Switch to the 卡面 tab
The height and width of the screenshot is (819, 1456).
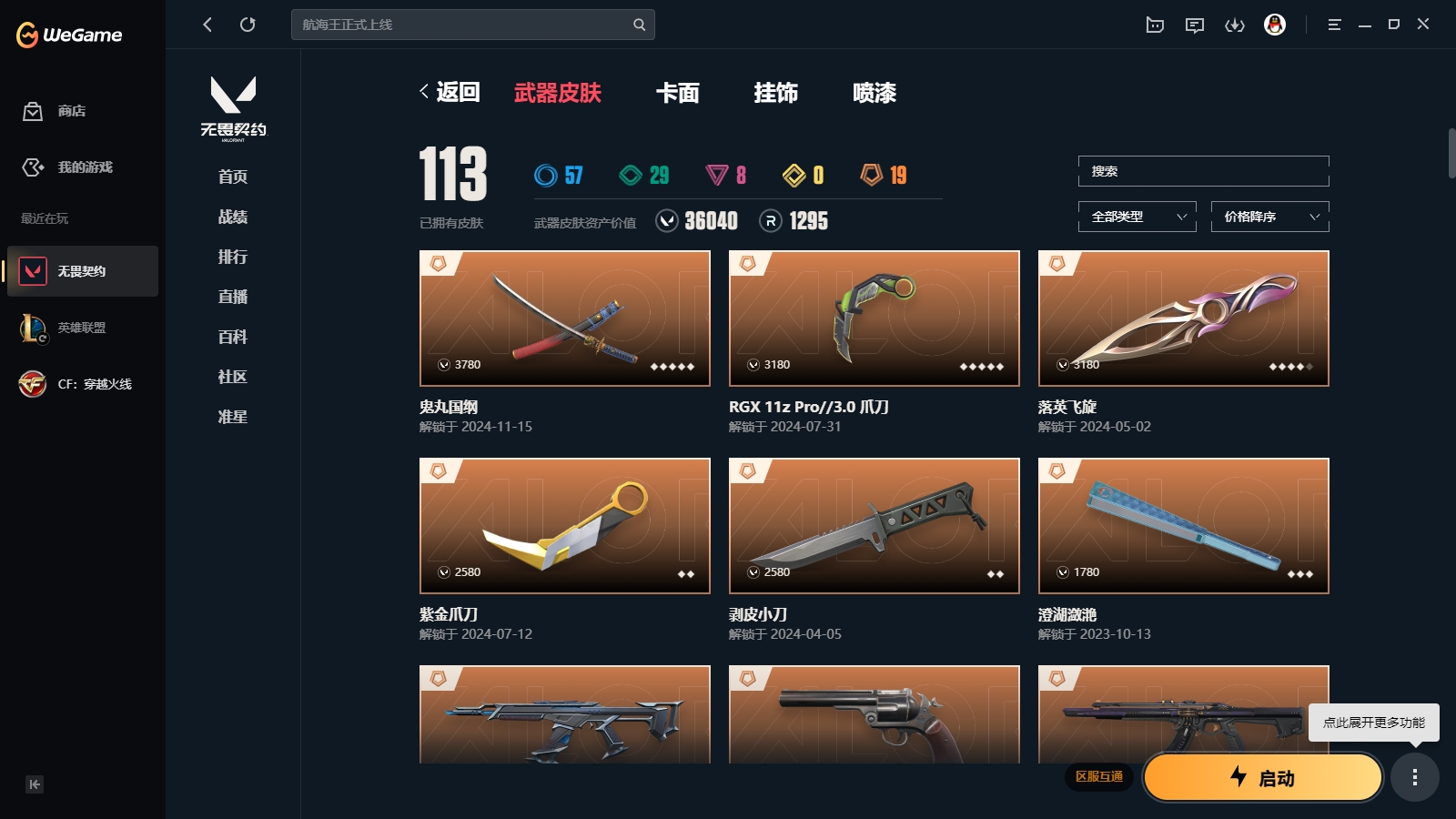pyautogui.click(x=678, y=93)
